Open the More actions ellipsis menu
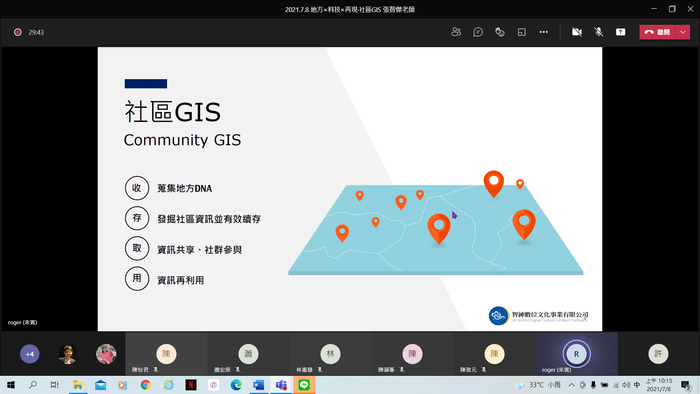This screenshot has width=700, height=394. tap(543, 32)
